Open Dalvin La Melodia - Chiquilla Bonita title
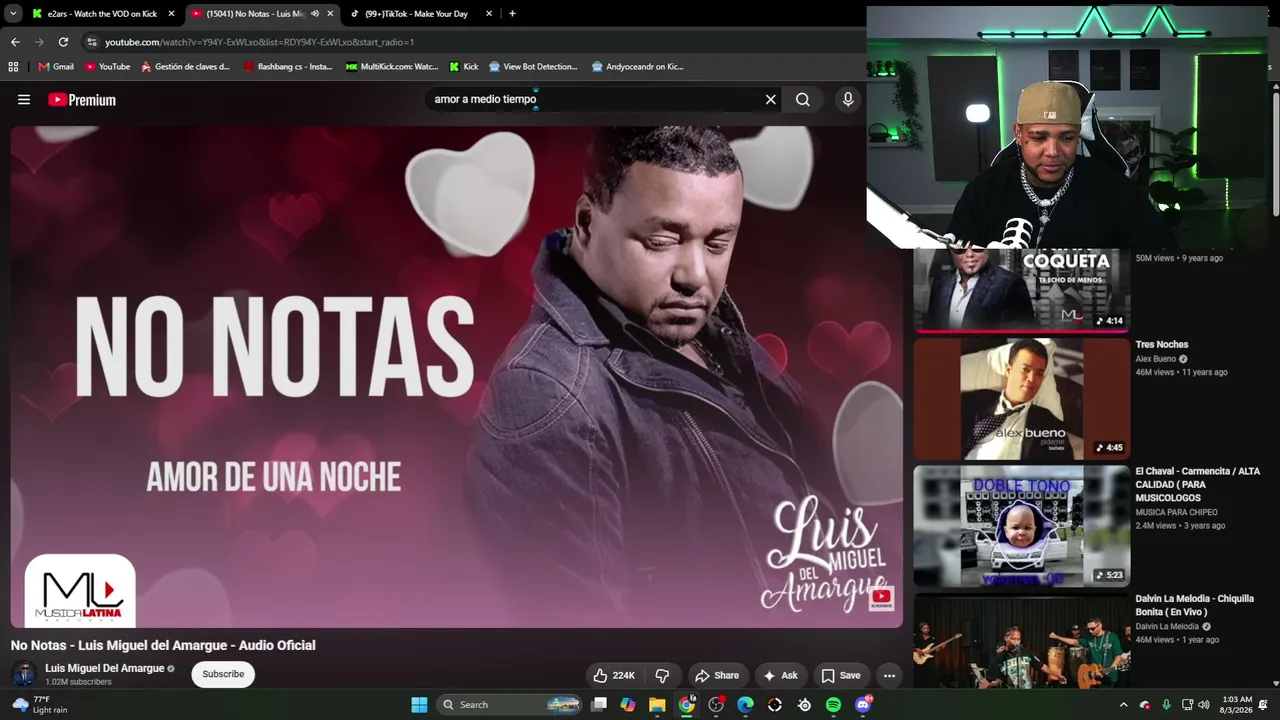The width and height of the screenshot is (1280, 720). coord(1194,605)
